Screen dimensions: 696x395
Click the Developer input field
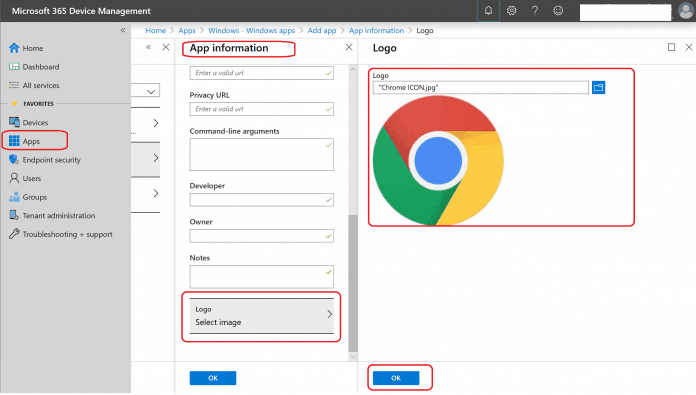[x=261, y=200]
